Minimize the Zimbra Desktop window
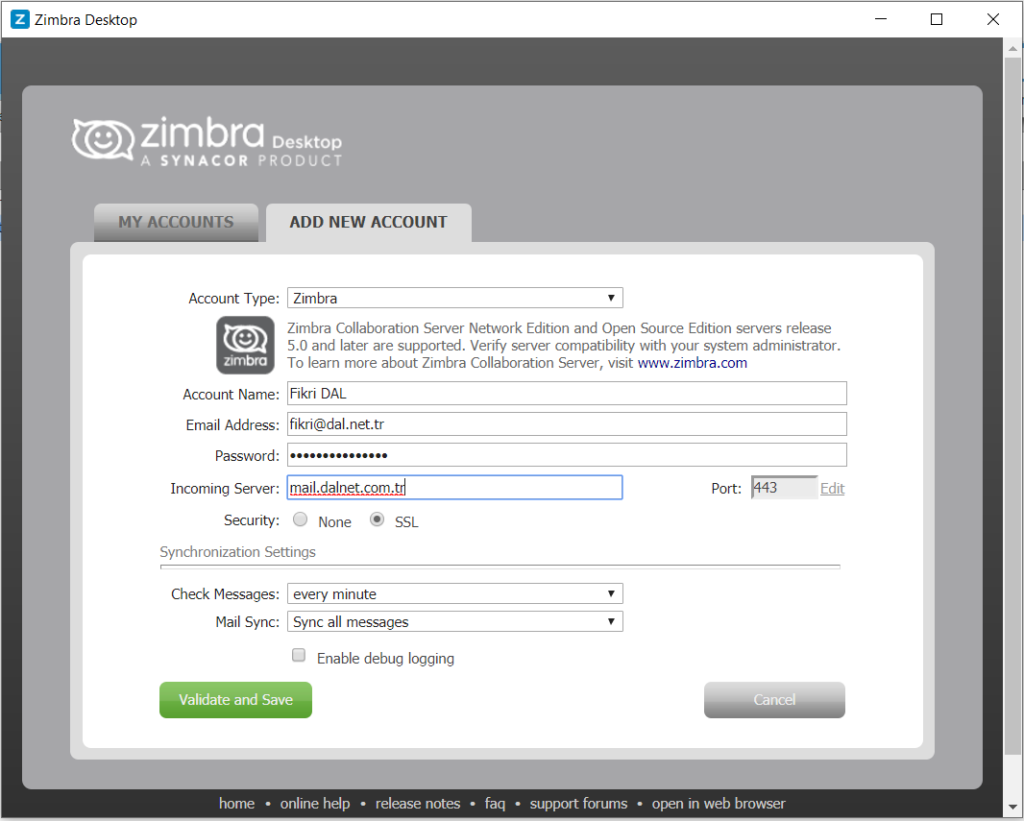Screen dimensions: 1024x821 click(x=881, y=19)
